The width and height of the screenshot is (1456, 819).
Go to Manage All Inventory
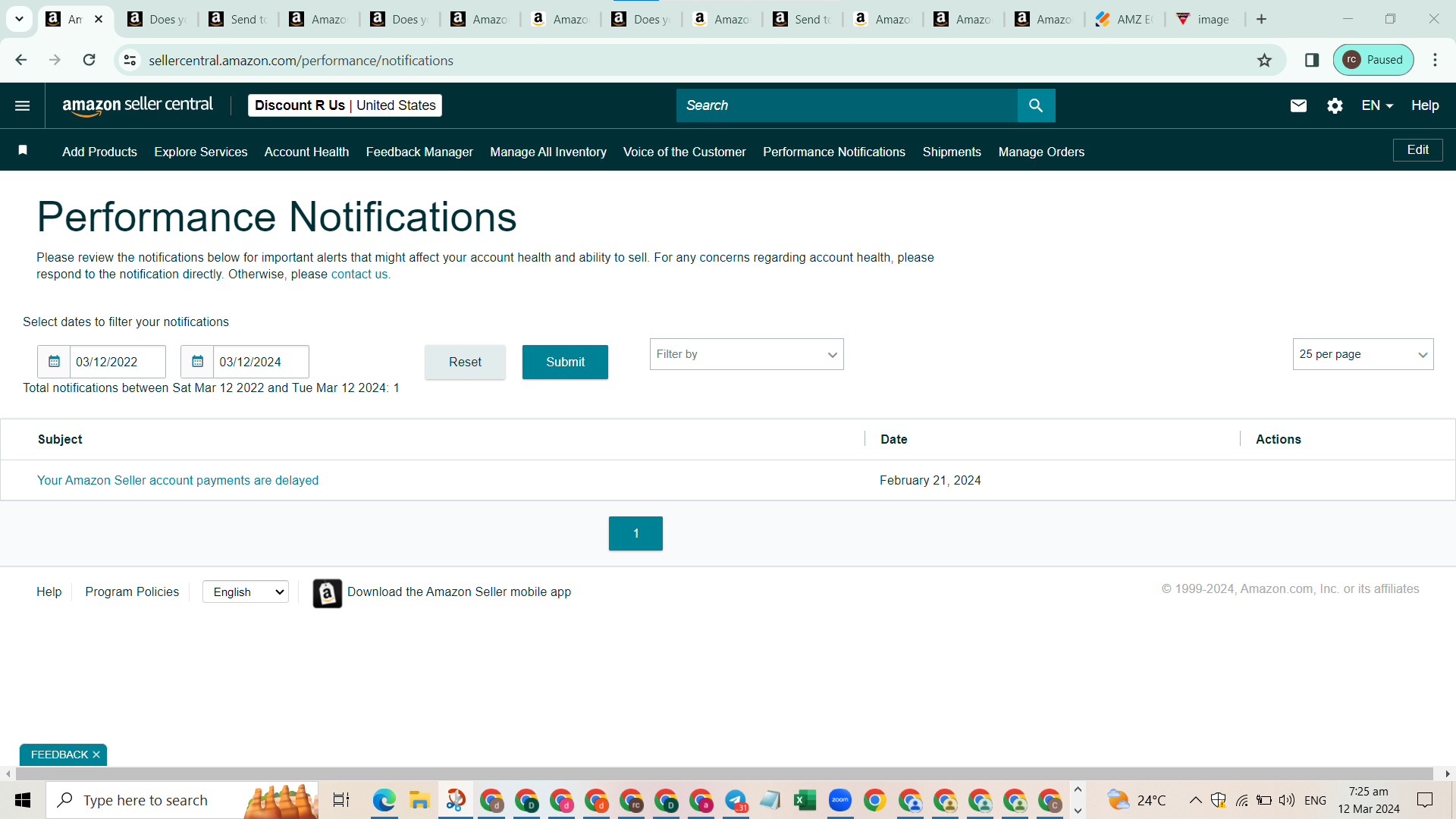point(548,152)
